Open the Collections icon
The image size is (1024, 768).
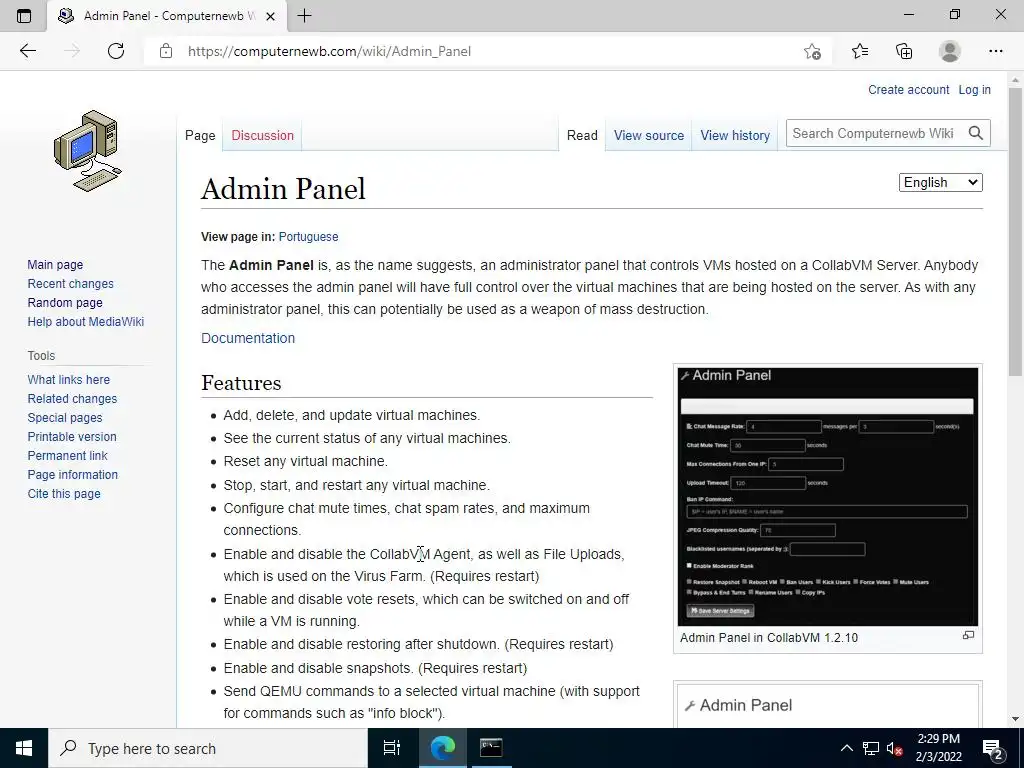[904, 51]
